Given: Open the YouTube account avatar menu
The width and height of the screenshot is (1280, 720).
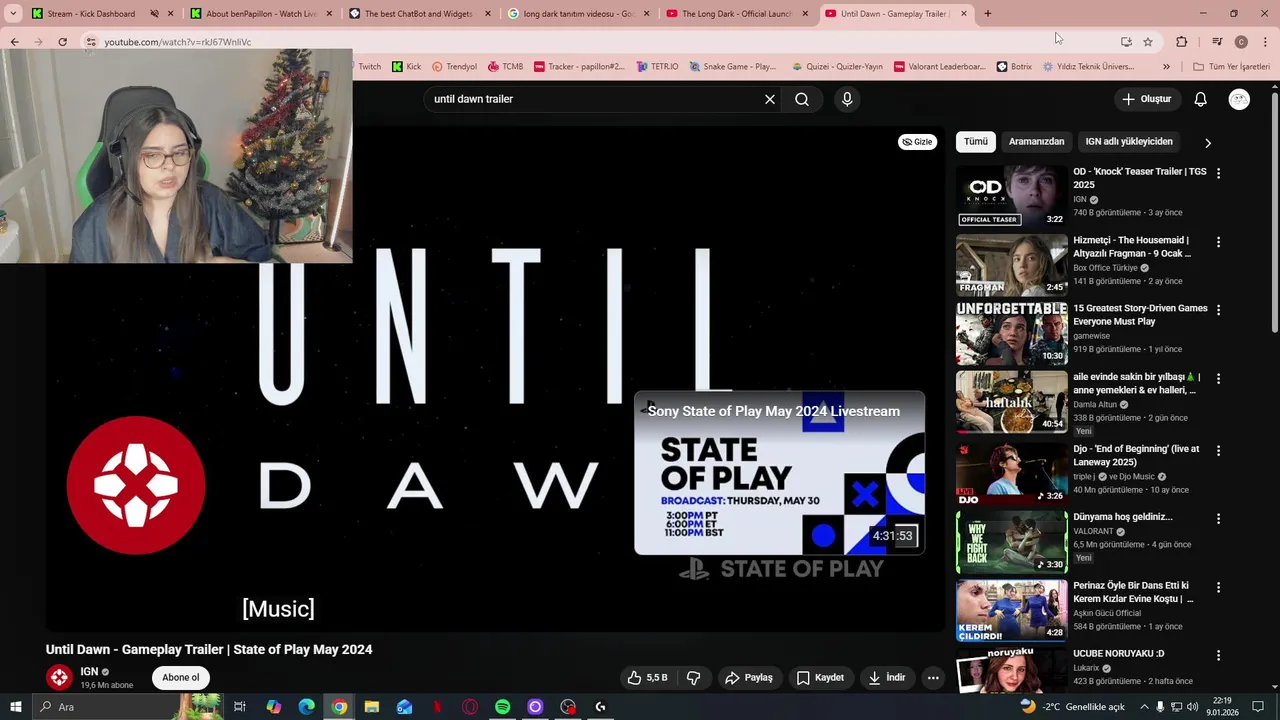Looking at the screenshot, I should pyautogui.click(x=1239, y=99).
